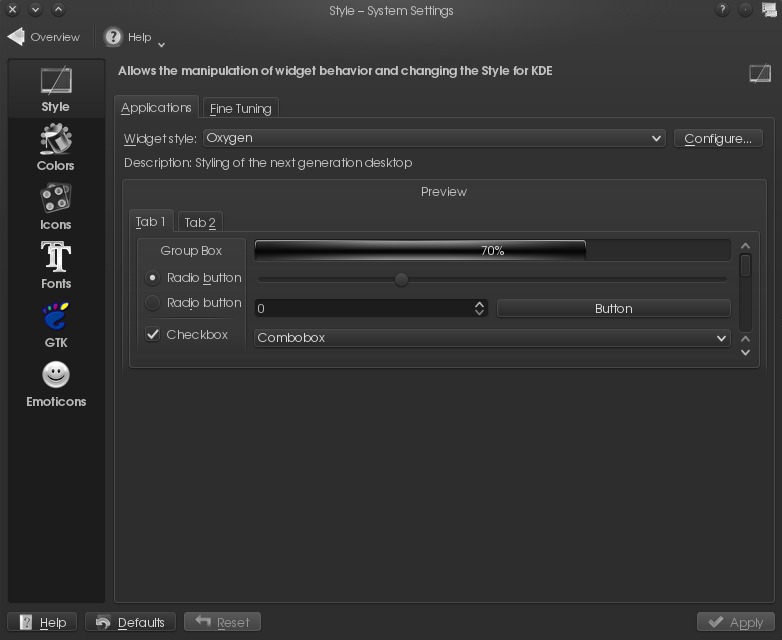The image size is (782, 640).
Task: Click the spin box up/down arrows
Action: tap(479, 308)
